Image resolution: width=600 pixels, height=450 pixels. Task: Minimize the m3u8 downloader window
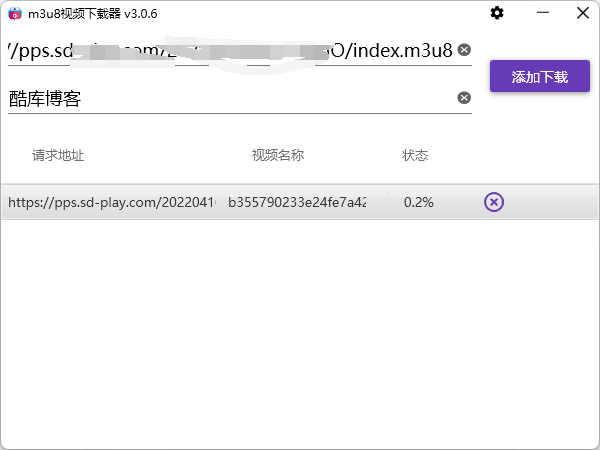543,13
